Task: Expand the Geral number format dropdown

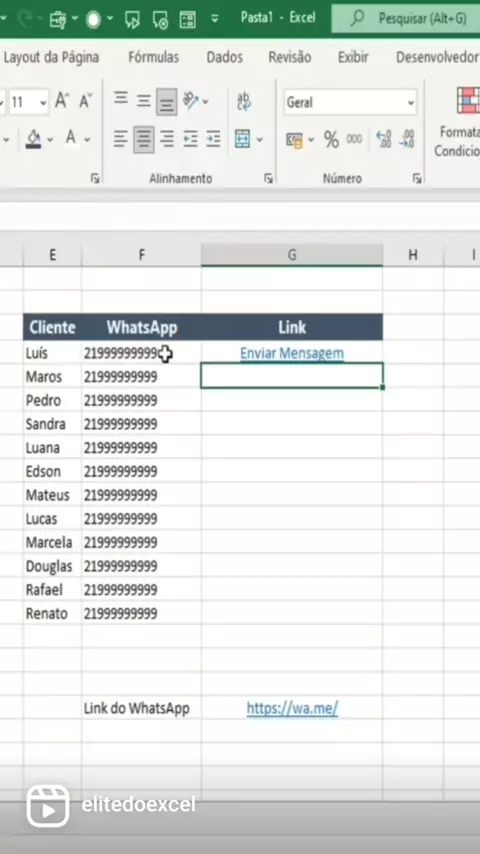Action: (411, 102)
